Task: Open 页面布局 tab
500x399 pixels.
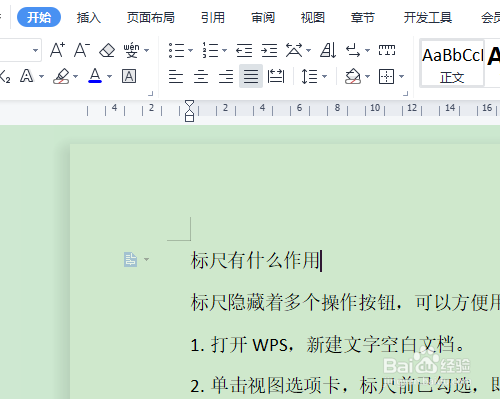Action: click(151, 17)
